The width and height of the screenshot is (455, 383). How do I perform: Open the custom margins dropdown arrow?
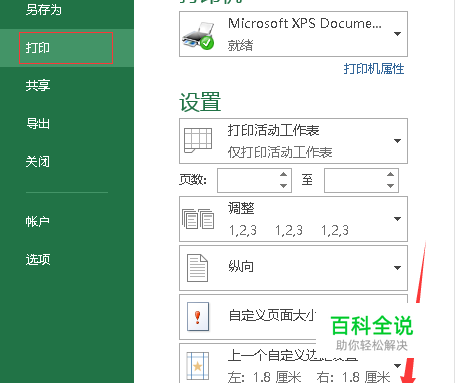[x=397, y=366]
